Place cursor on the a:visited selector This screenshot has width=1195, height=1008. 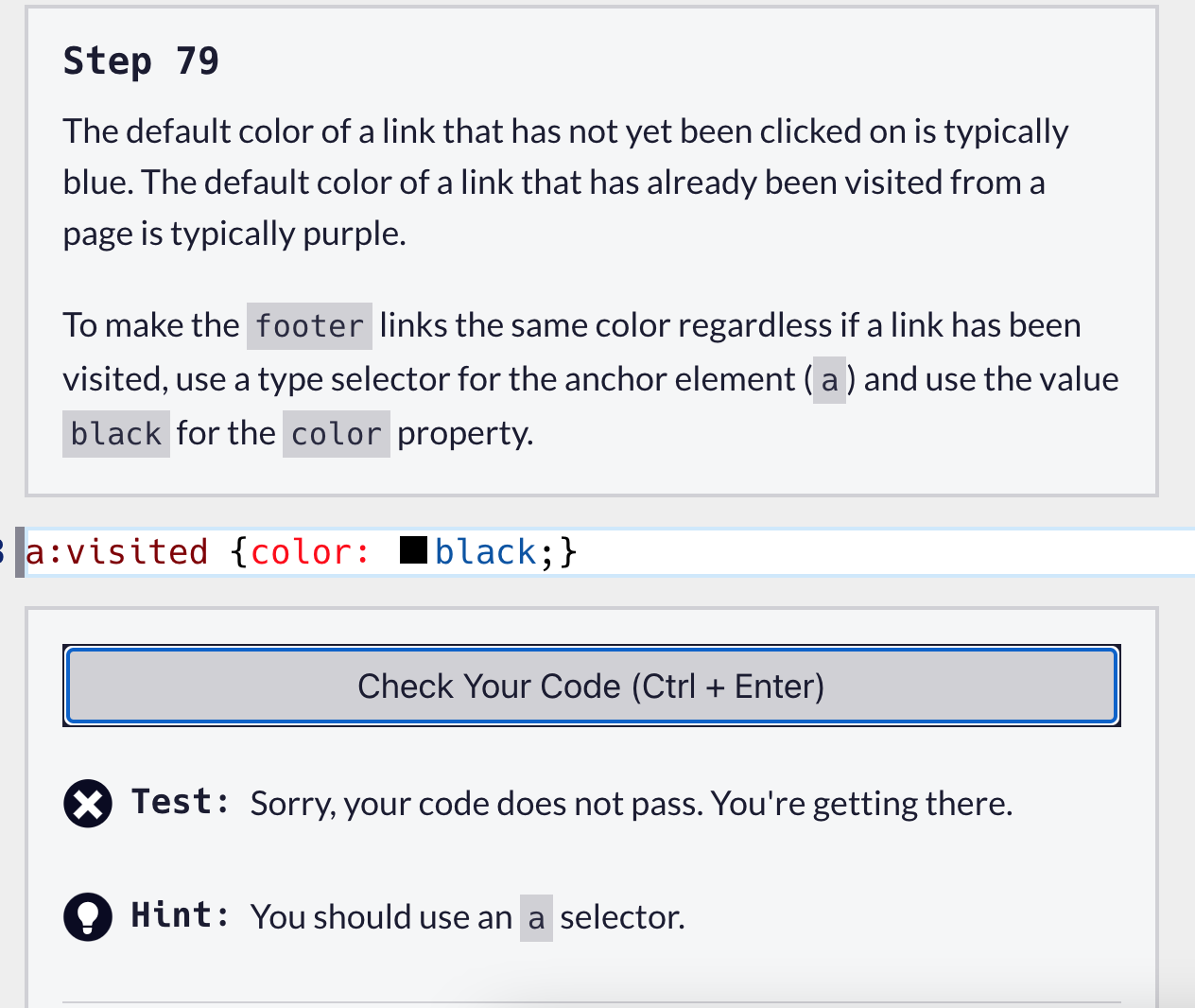pos(117,552)
